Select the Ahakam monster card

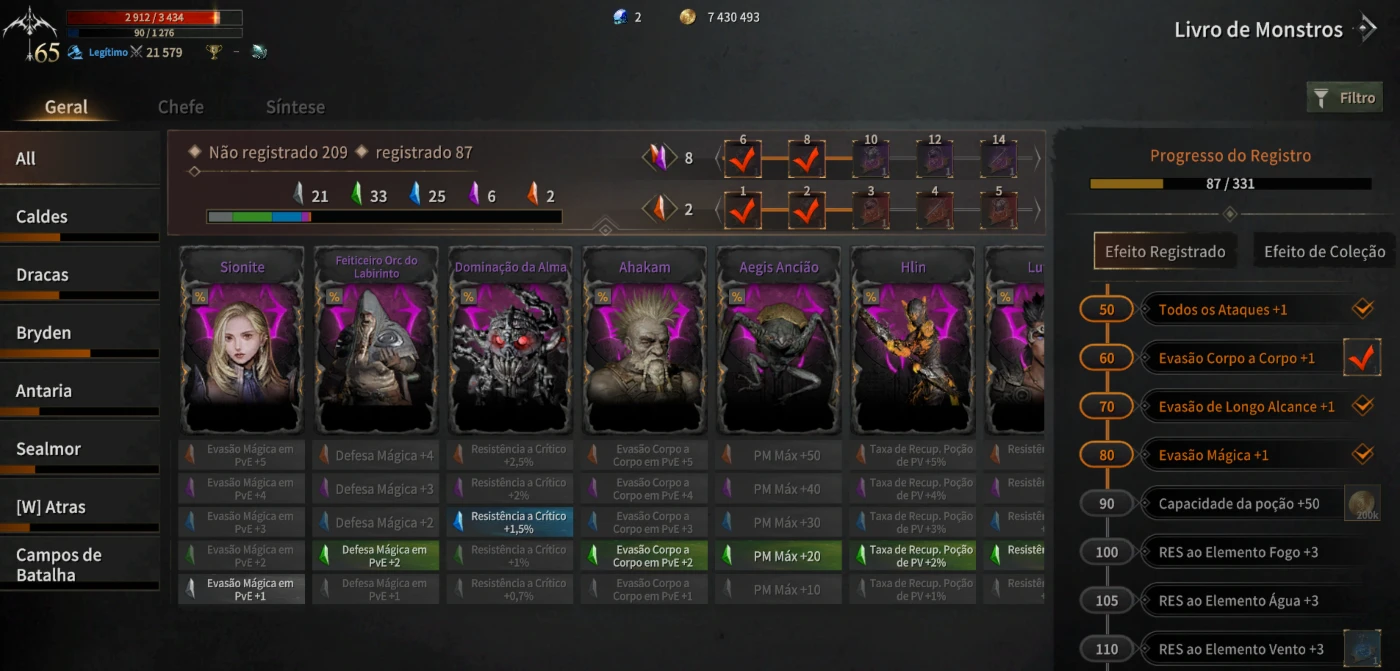coord(644,340)
